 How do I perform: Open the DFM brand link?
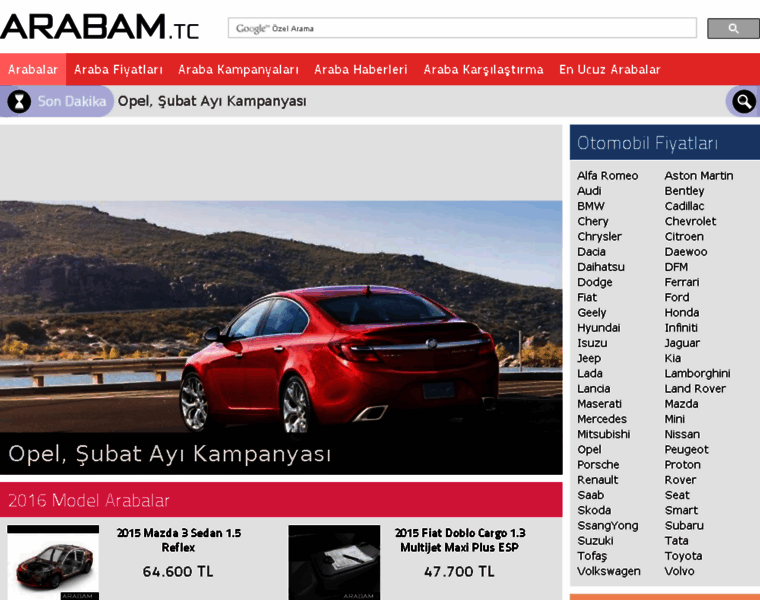(x=676, y=267)
